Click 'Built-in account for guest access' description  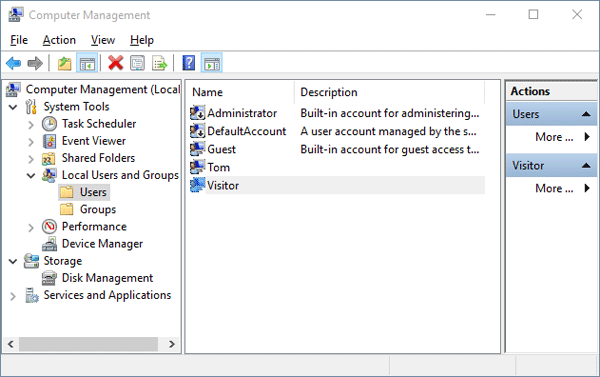point(390,149)
